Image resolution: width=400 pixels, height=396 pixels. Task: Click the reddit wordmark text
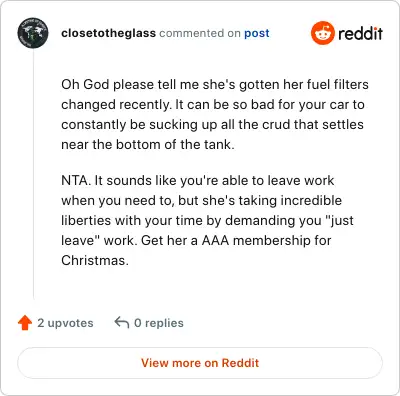point(360,33)
